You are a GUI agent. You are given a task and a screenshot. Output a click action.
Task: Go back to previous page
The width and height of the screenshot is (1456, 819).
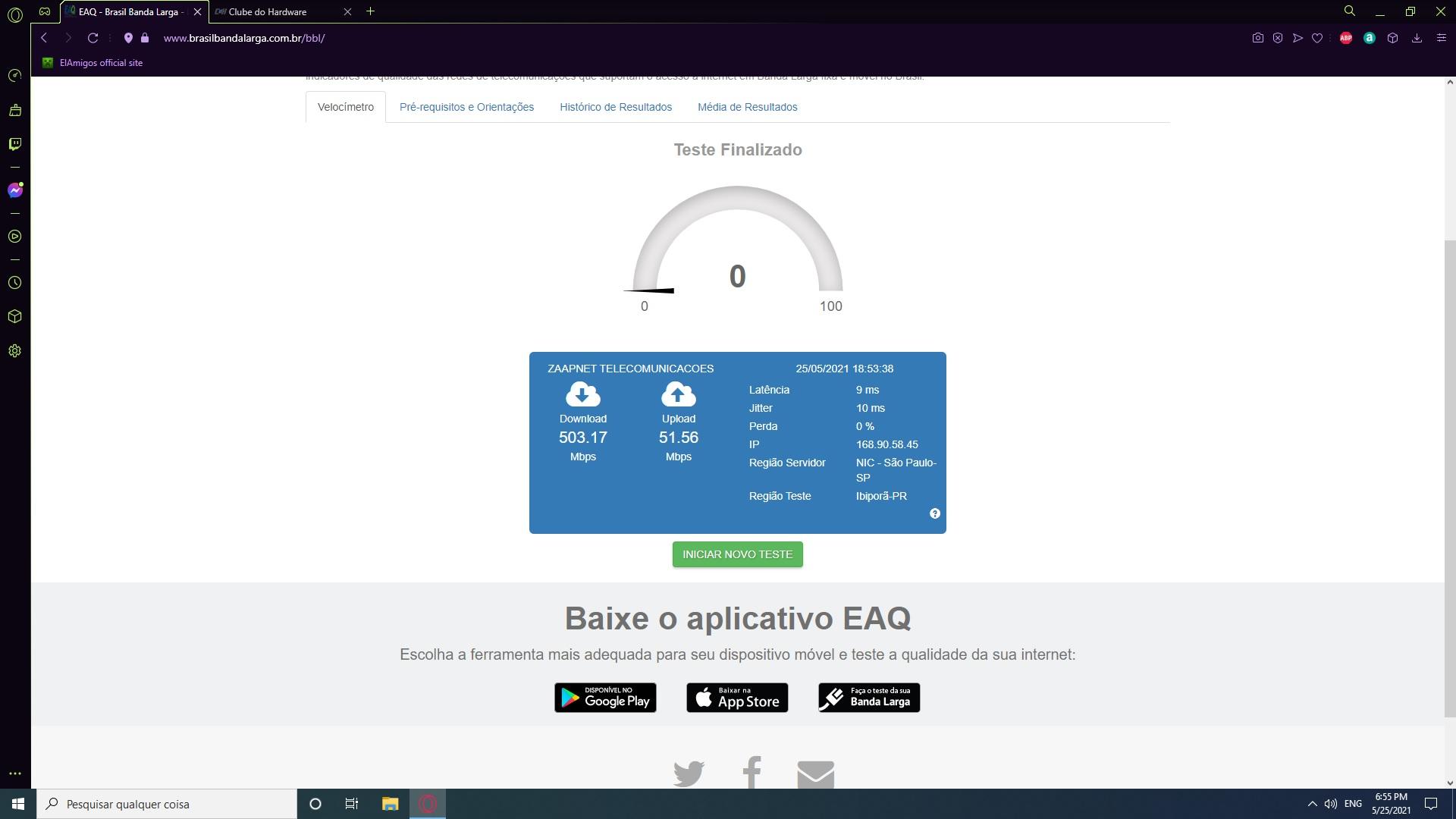tap(44, 38)
